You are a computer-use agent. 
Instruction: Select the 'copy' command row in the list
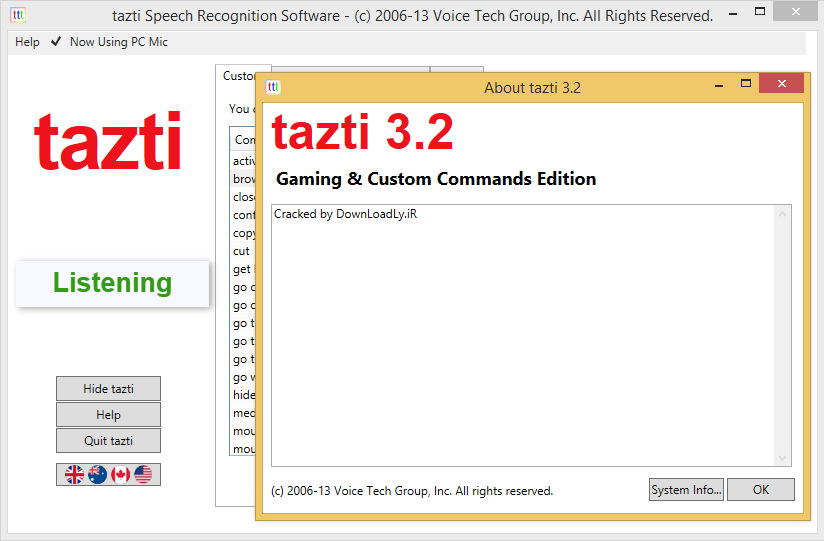point(243,233)
